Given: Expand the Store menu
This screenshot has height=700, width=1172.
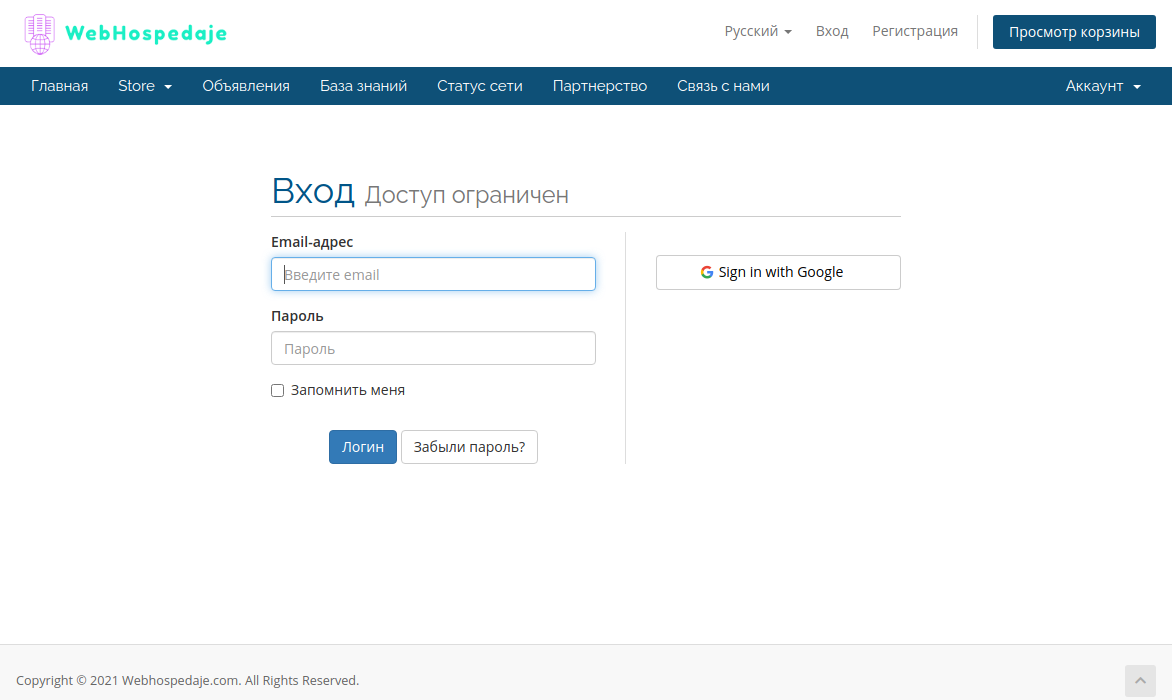Looking at the screenshot, I should click(145, 86).
